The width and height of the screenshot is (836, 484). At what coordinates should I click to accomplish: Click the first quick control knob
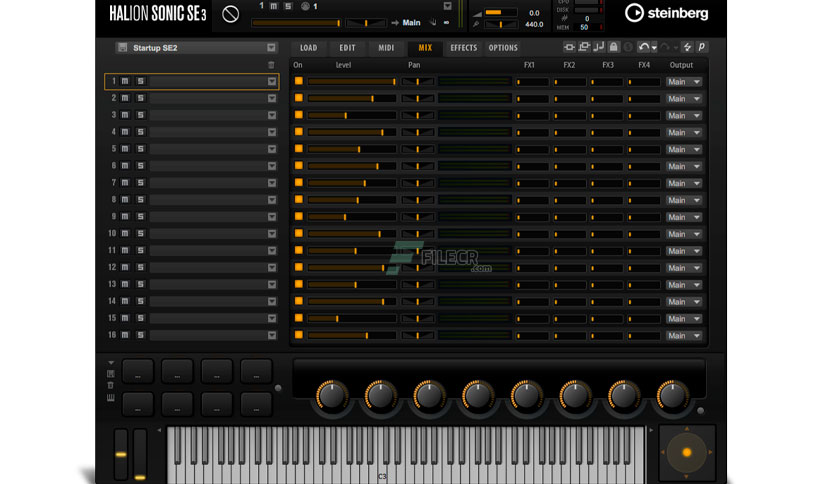click(x=332, y=396)
